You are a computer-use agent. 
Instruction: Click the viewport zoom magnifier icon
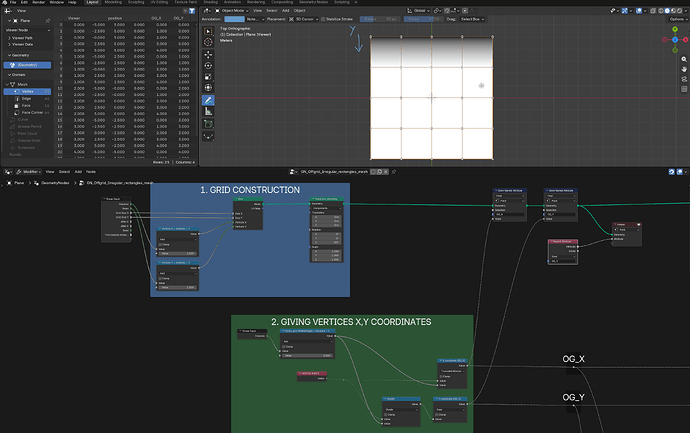point(684,59)
